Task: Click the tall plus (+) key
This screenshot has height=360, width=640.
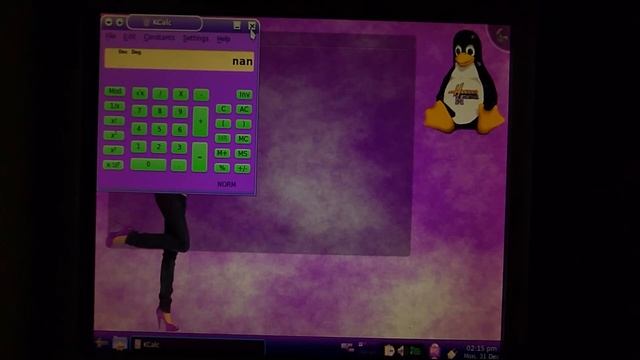Action: (x=200, y=122)
